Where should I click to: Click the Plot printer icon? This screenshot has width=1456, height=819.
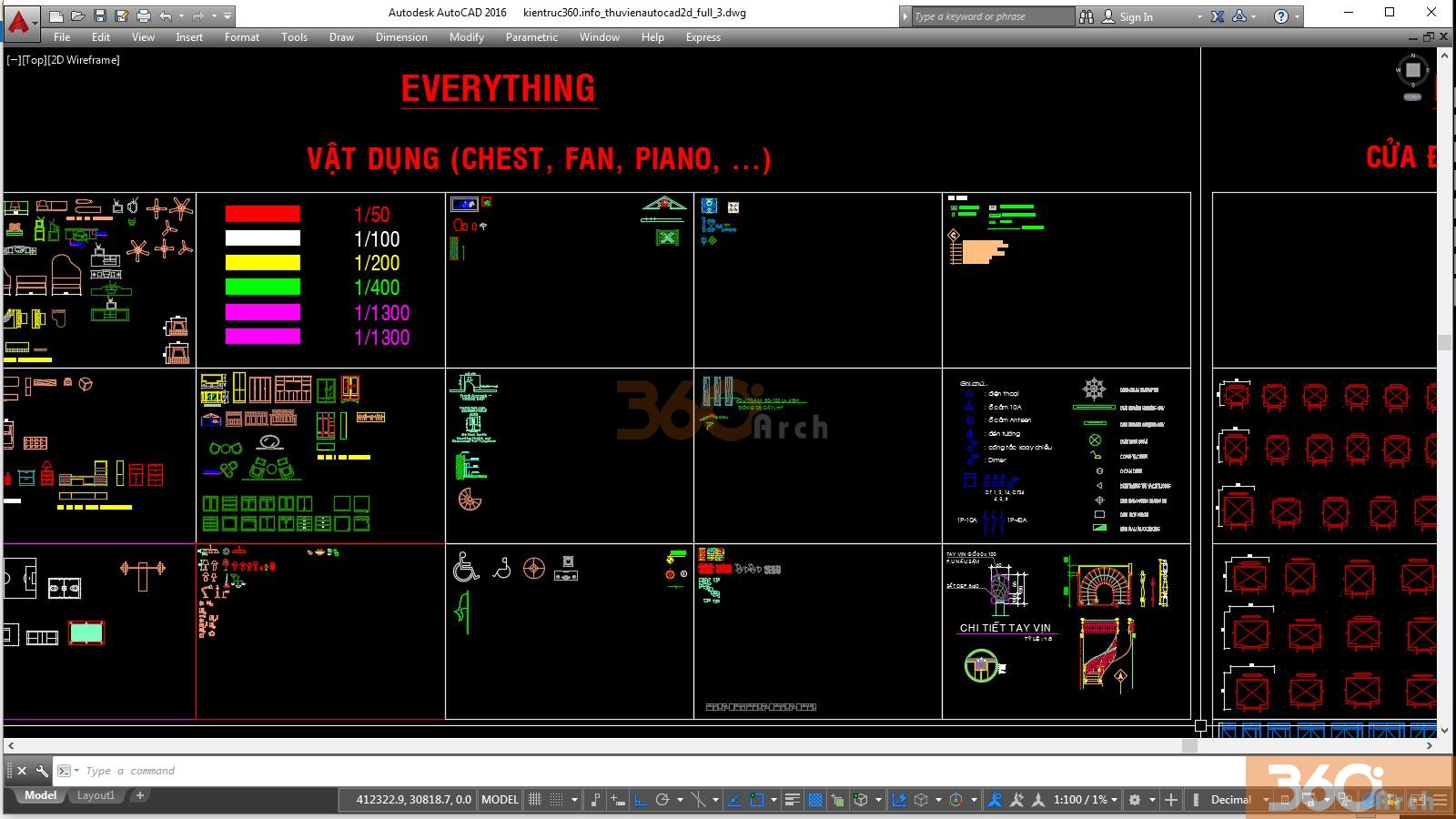click(144, 15)
